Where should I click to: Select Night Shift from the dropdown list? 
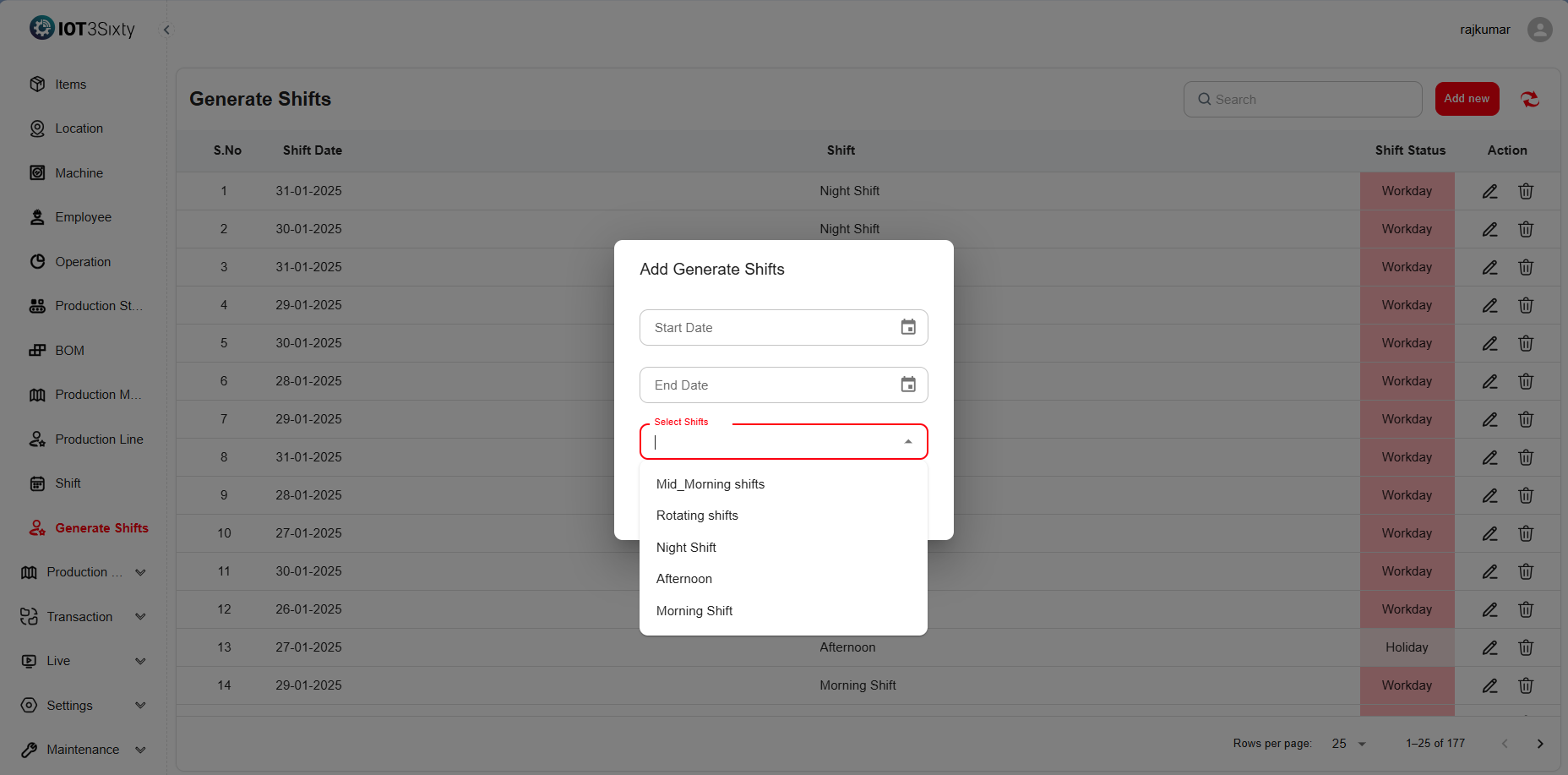coord(686,548)
